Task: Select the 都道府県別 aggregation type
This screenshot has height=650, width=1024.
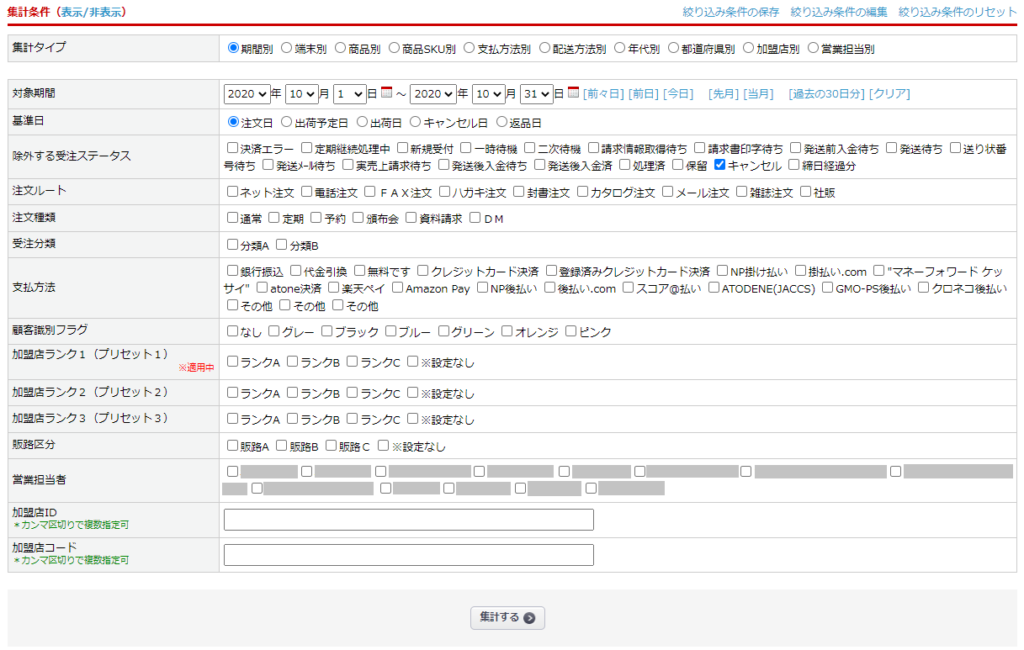Action: [673, 47]
